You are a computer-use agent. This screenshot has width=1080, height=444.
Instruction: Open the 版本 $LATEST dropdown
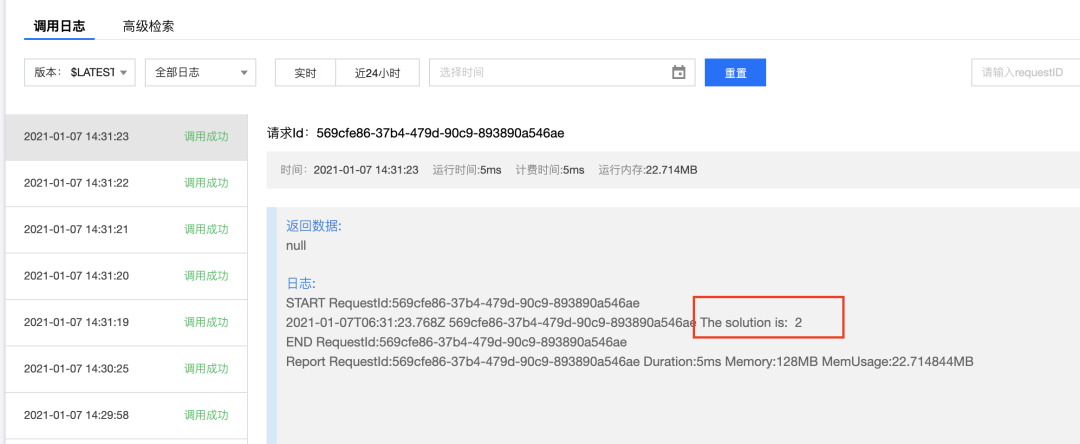pyautogui.click(x=80, y=72)
